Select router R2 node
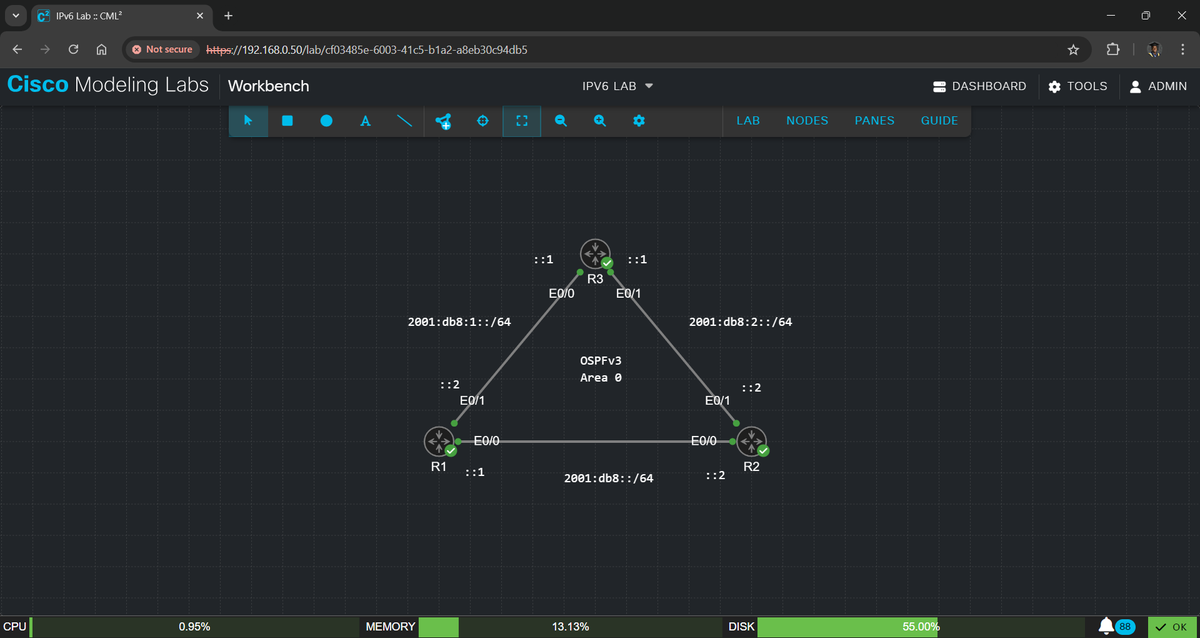1200x638 pixels. [751, 441]
